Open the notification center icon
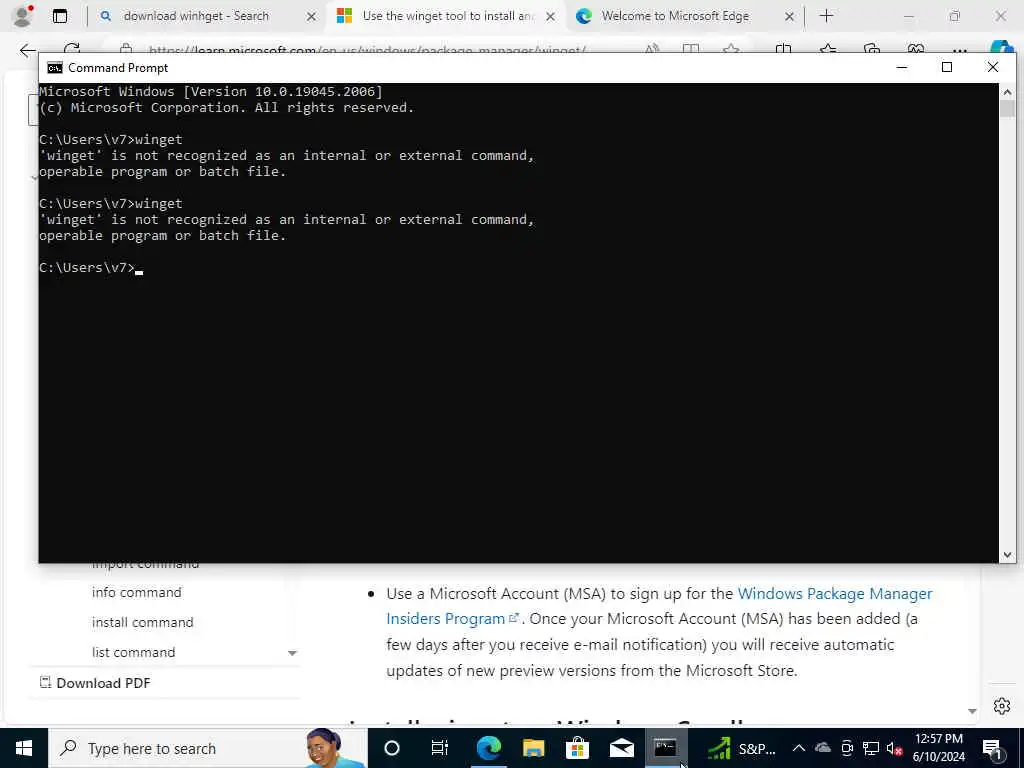Viewport: 1024px width, 768px height. 993,749
